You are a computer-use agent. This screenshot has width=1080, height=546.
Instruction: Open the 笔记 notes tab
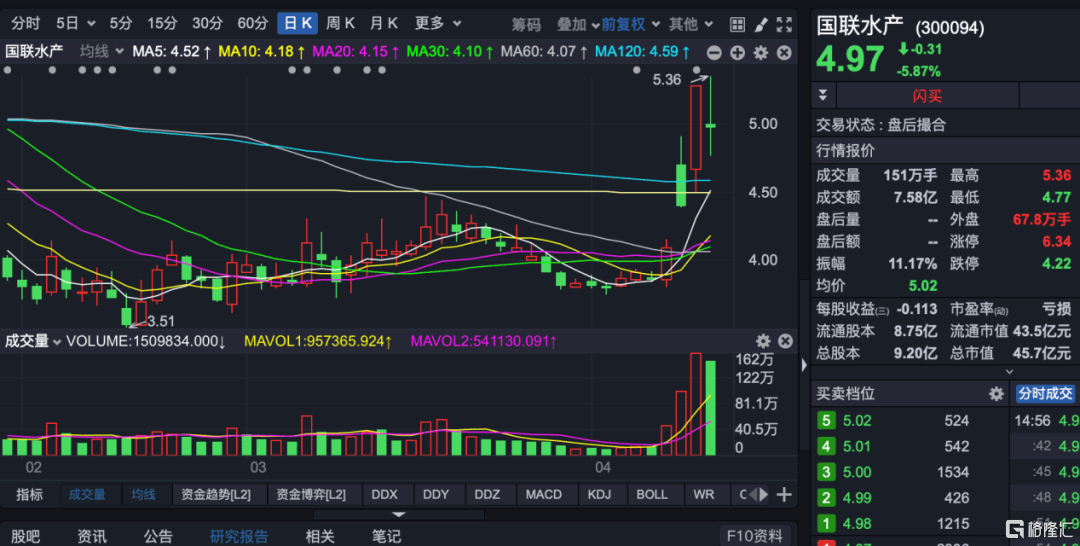tap(386, 536)
